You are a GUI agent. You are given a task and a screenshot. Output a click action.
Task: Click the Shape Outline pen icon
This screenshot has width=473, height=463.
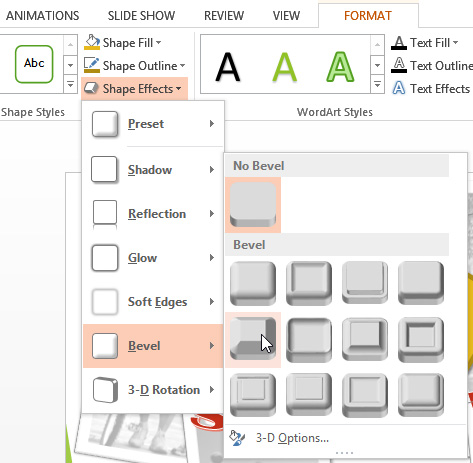[x=92, y=65]
